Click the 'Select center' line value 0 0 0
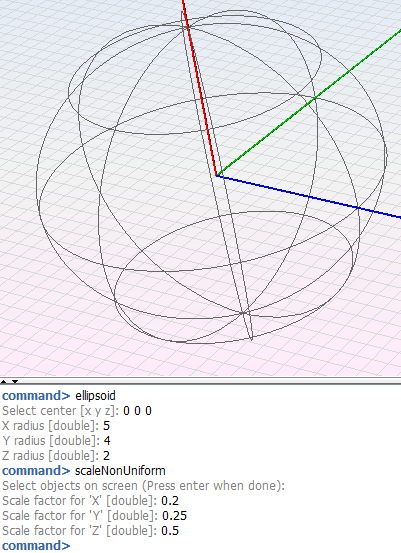The image size is (401, 553). click(138, 411)
